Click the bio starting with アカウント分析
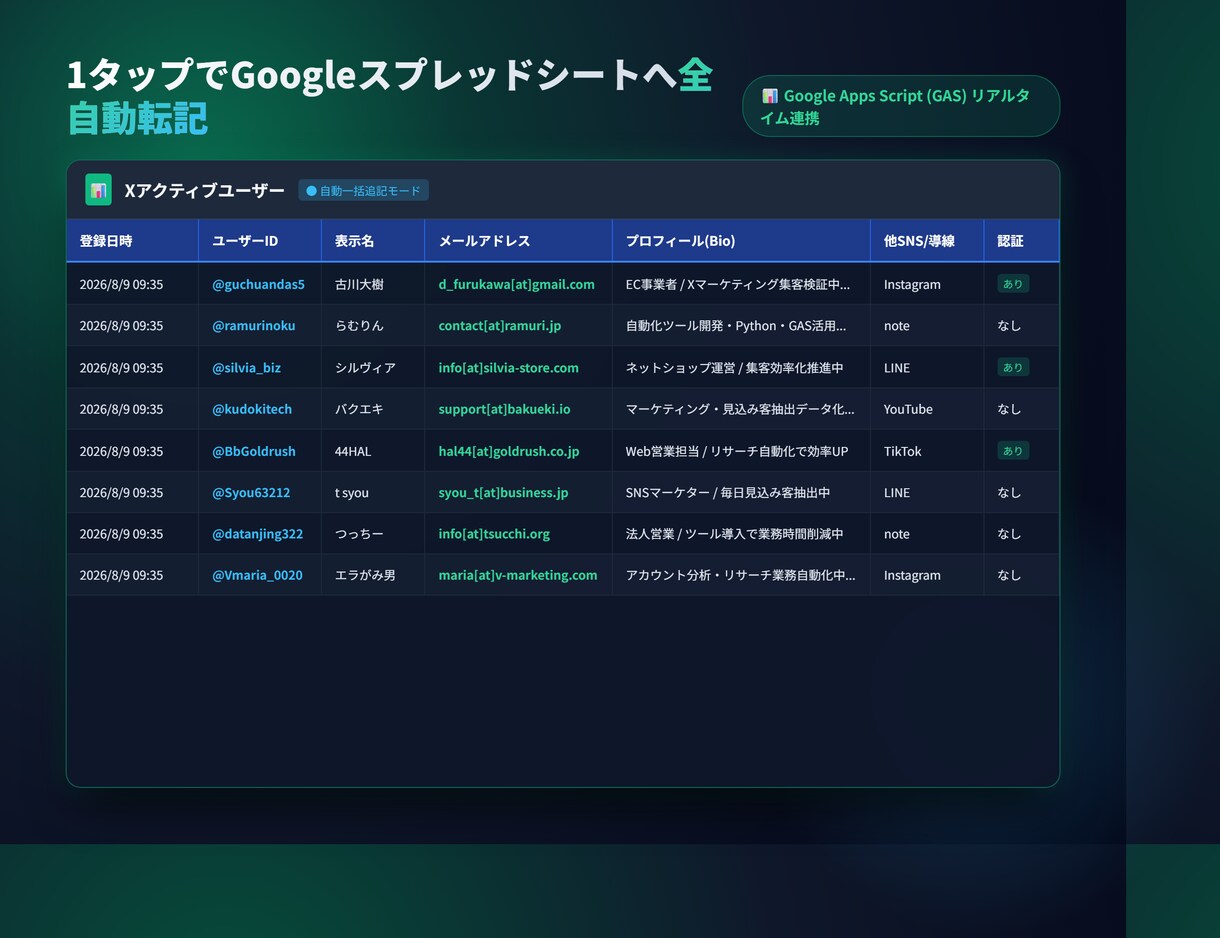Viewport: 1220px width, 938px height. 741,575
